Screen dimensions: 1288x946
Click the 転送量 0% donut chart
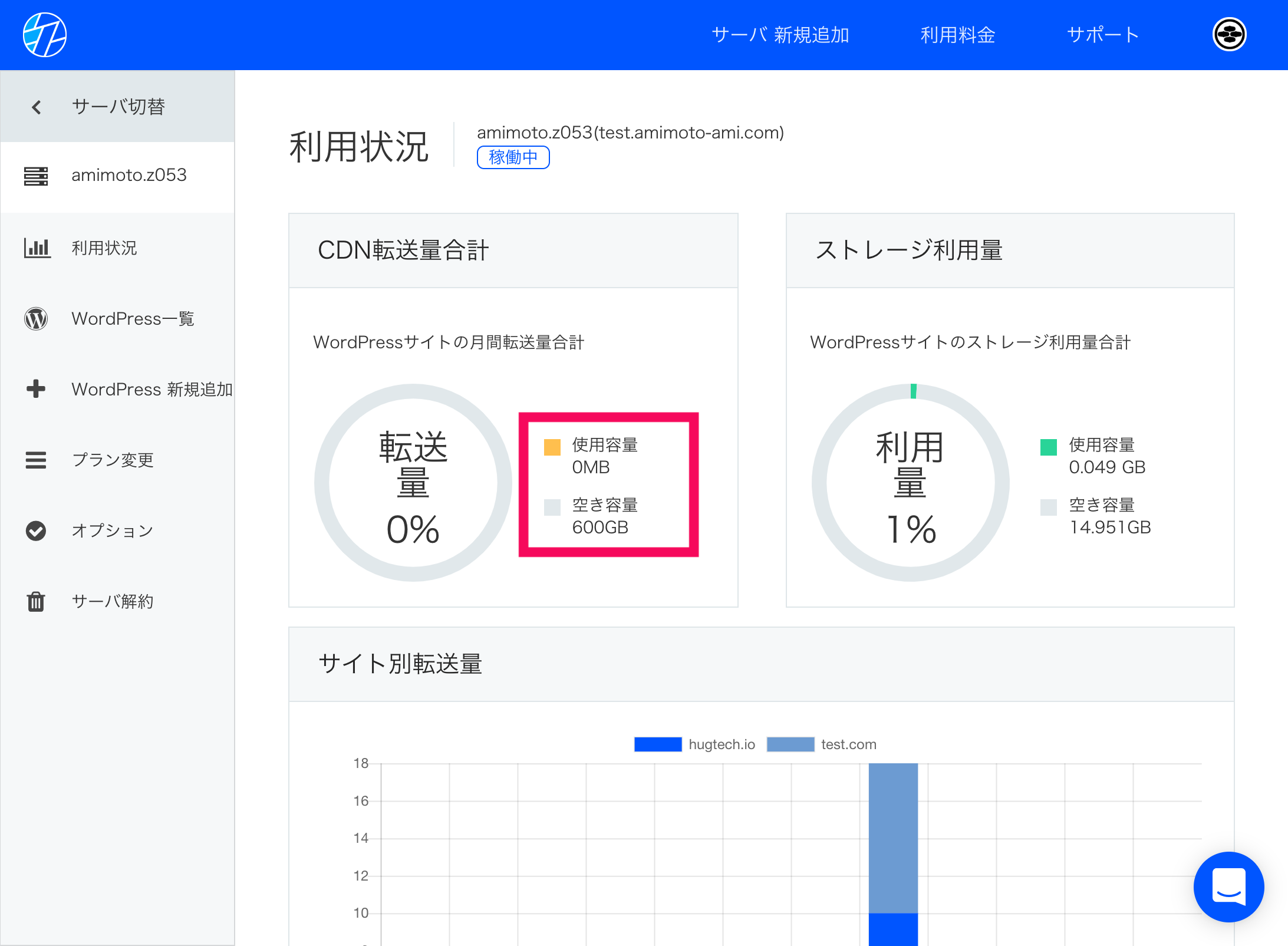[413, 483]
